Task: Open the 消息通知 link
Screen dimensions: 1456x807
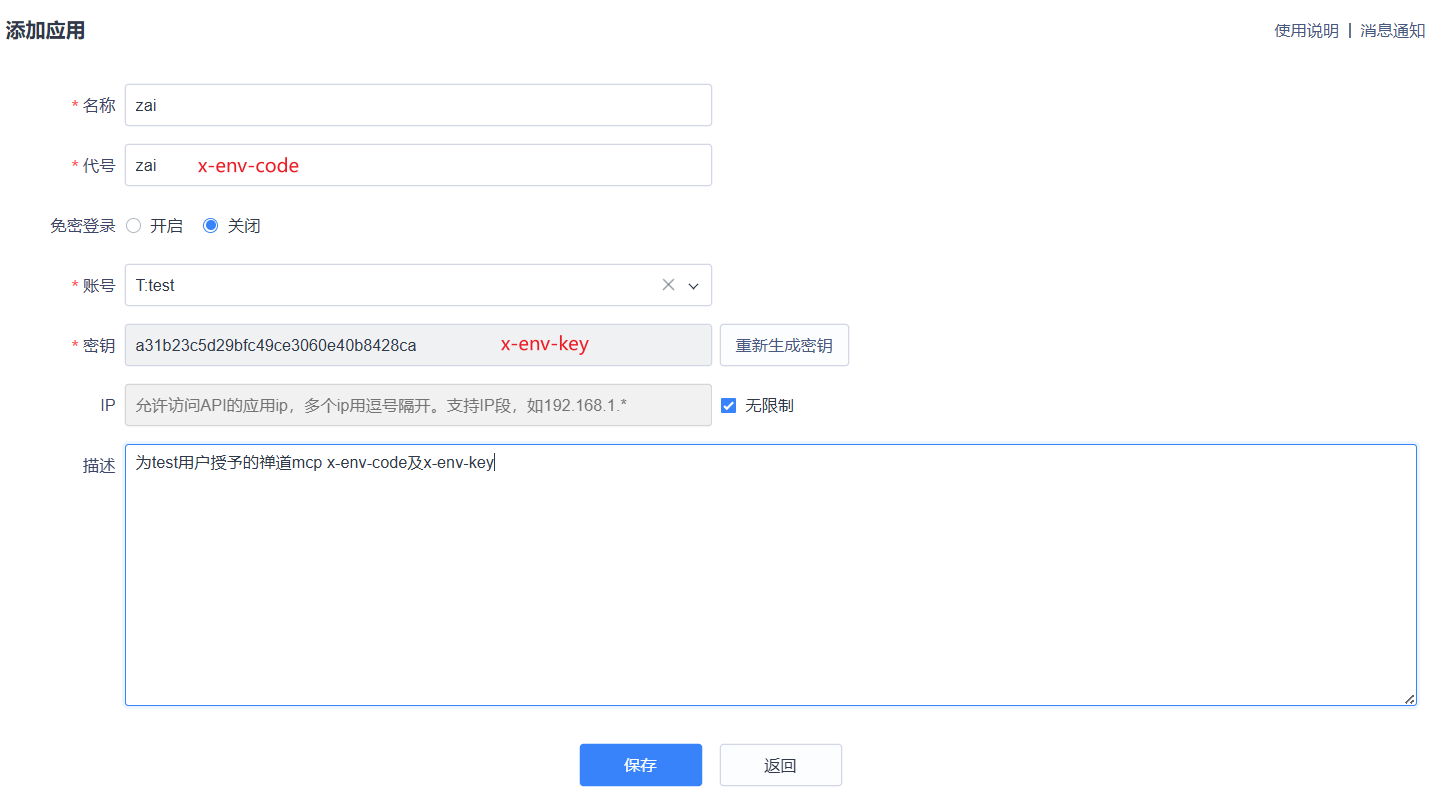Action: 1392,31
